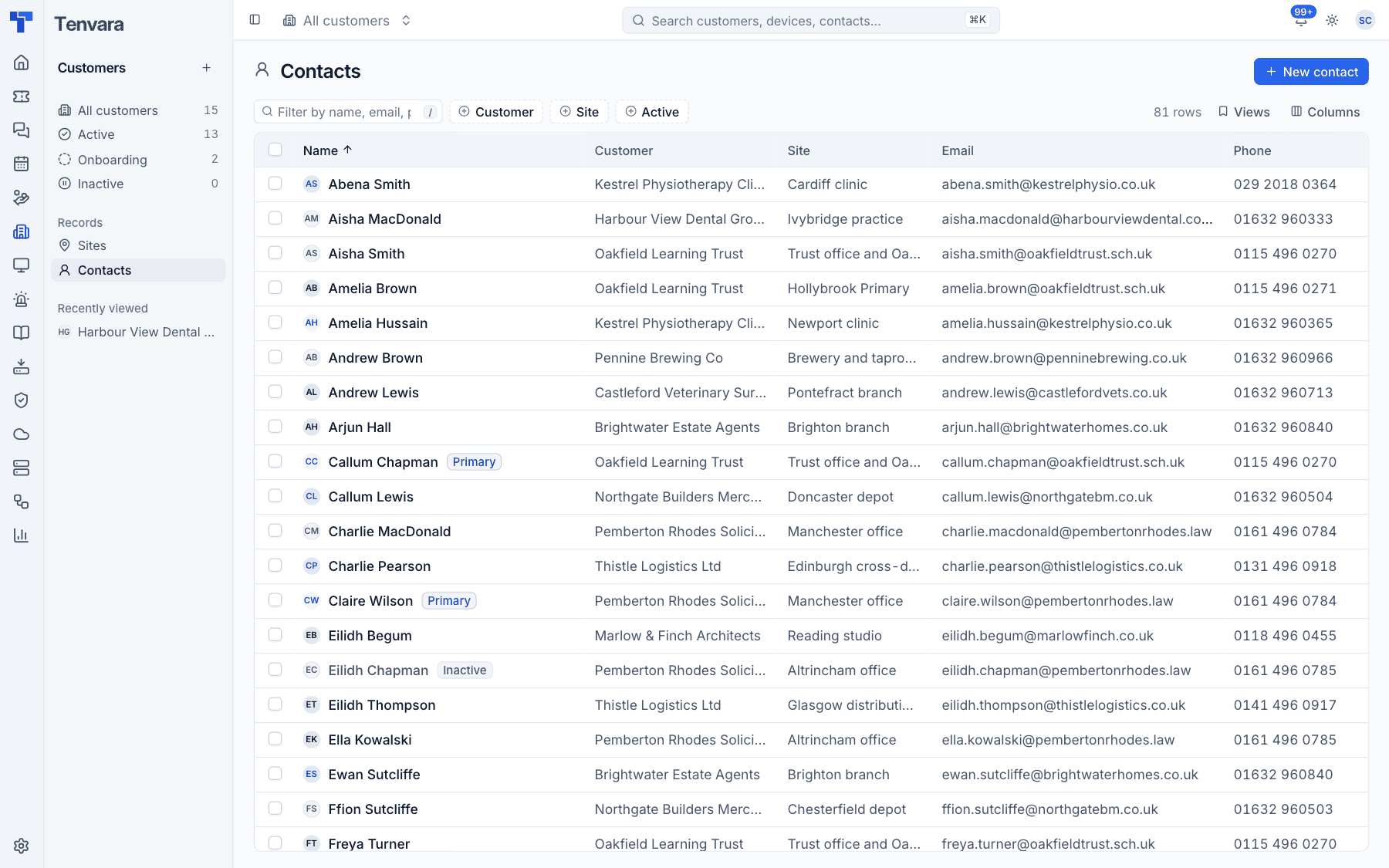Open the devices monitor icon in sidebar
Image resolution: width=1389 pixels, height=868 pixels.
click(x=22, y=265)
